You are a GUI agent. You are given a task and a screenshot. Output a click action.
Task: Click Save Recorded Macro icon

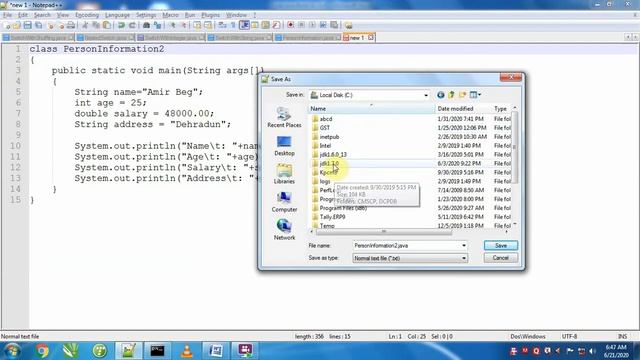pos(334,25)
